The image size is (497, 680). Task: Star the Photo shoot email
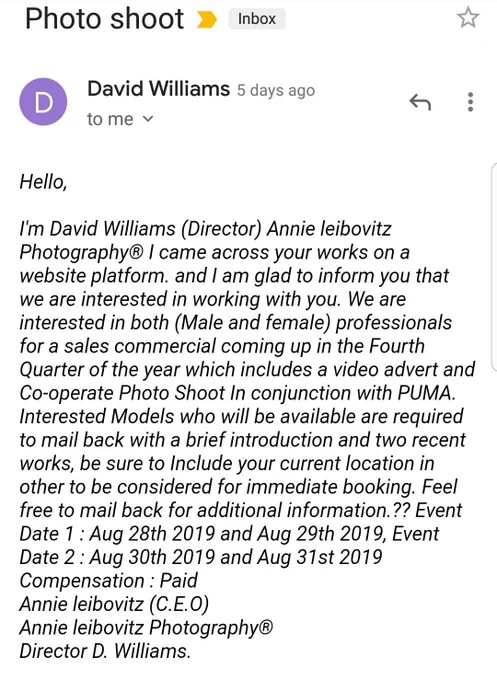coord(468,18)
